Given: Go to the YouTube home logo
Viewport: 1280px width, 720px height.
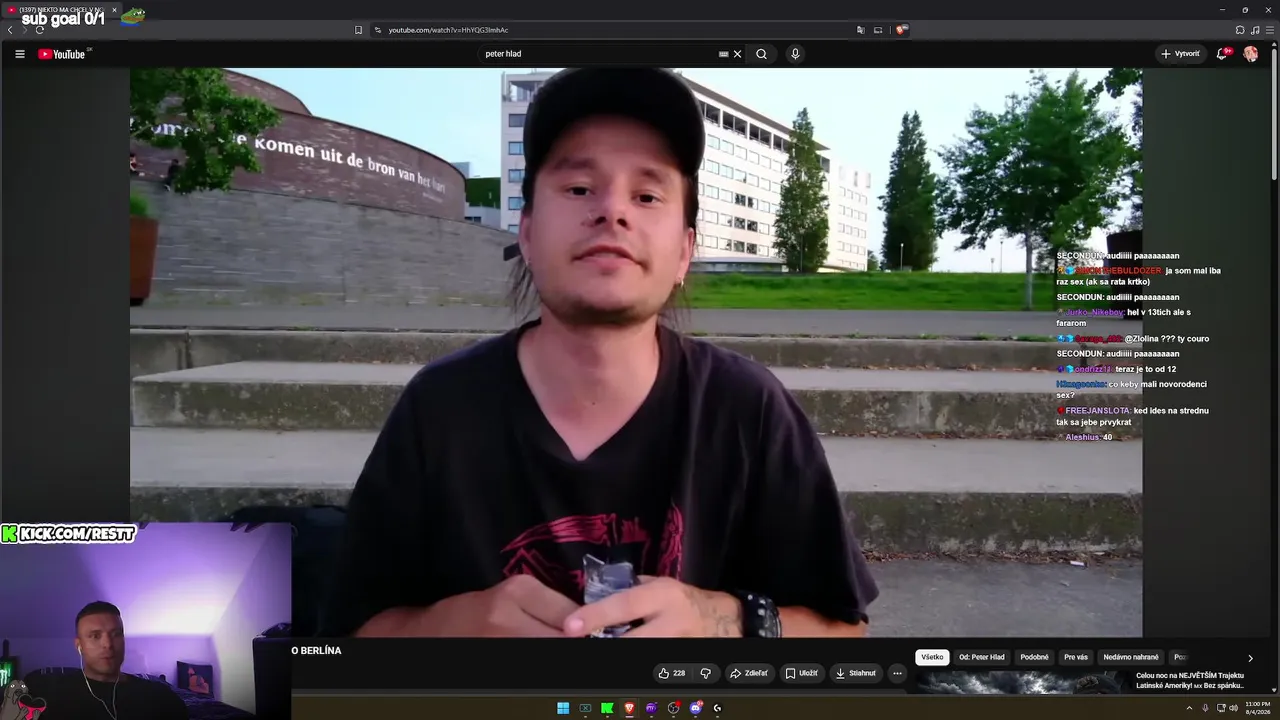Looking at the screenshot, I should (x=63, y=54).
